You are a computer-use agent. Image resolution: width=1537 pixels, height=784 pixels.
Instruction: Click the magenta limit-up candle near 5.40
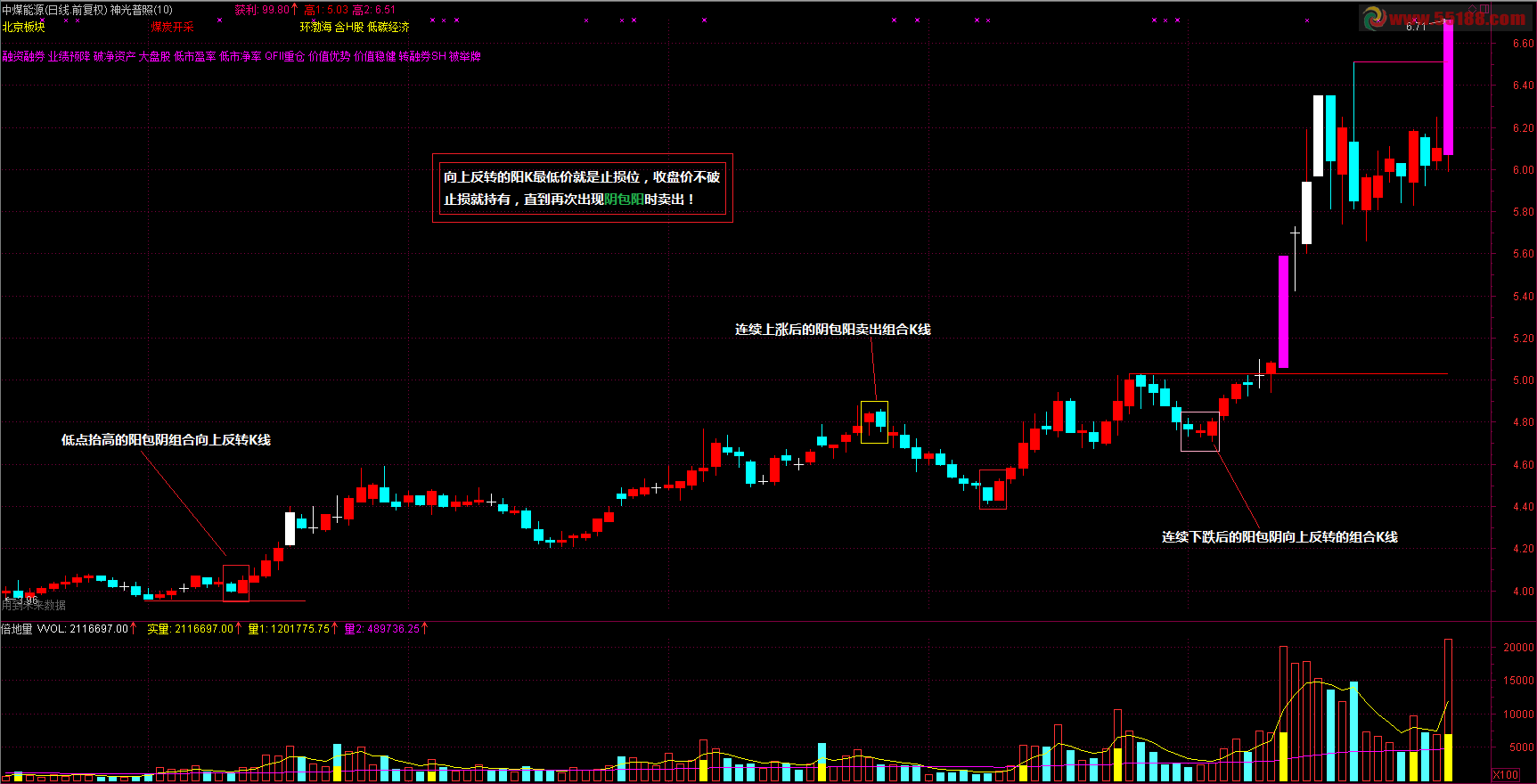coord(1283,312)
